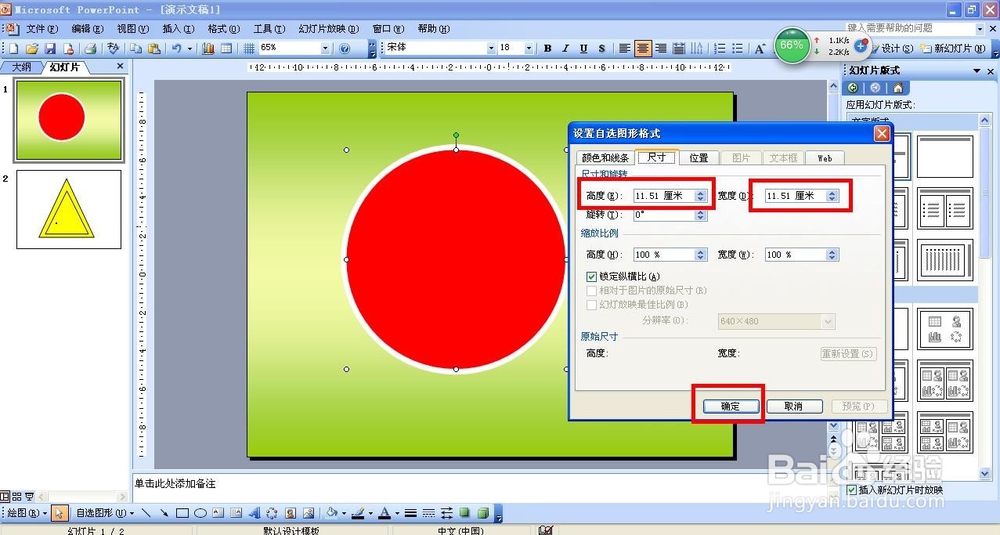This screenshot has width=1000, height=535.
Task: Select the Oval drawing tool
Action: coord(200,513)
